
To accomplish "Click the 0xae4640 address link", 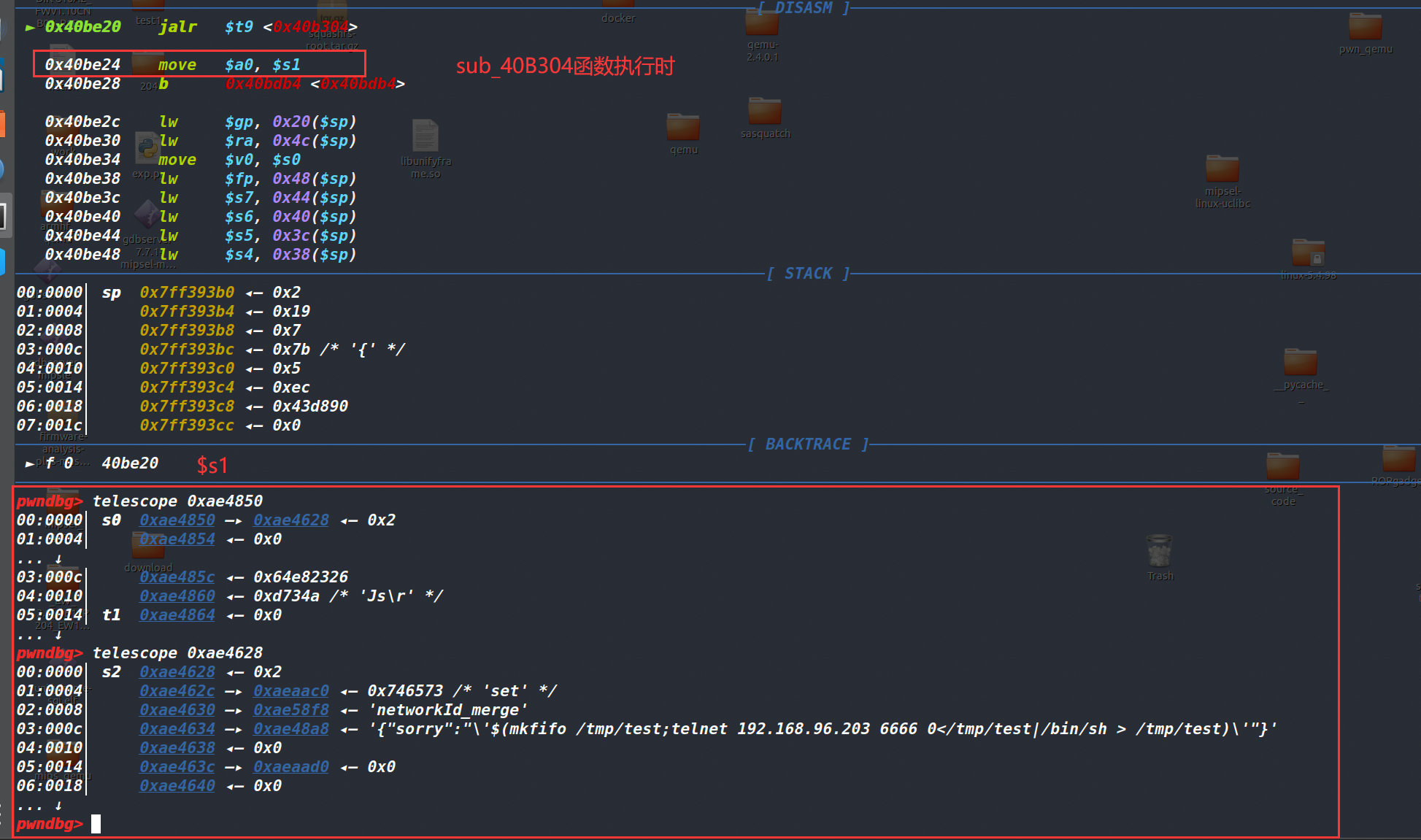I will [177, 786].
